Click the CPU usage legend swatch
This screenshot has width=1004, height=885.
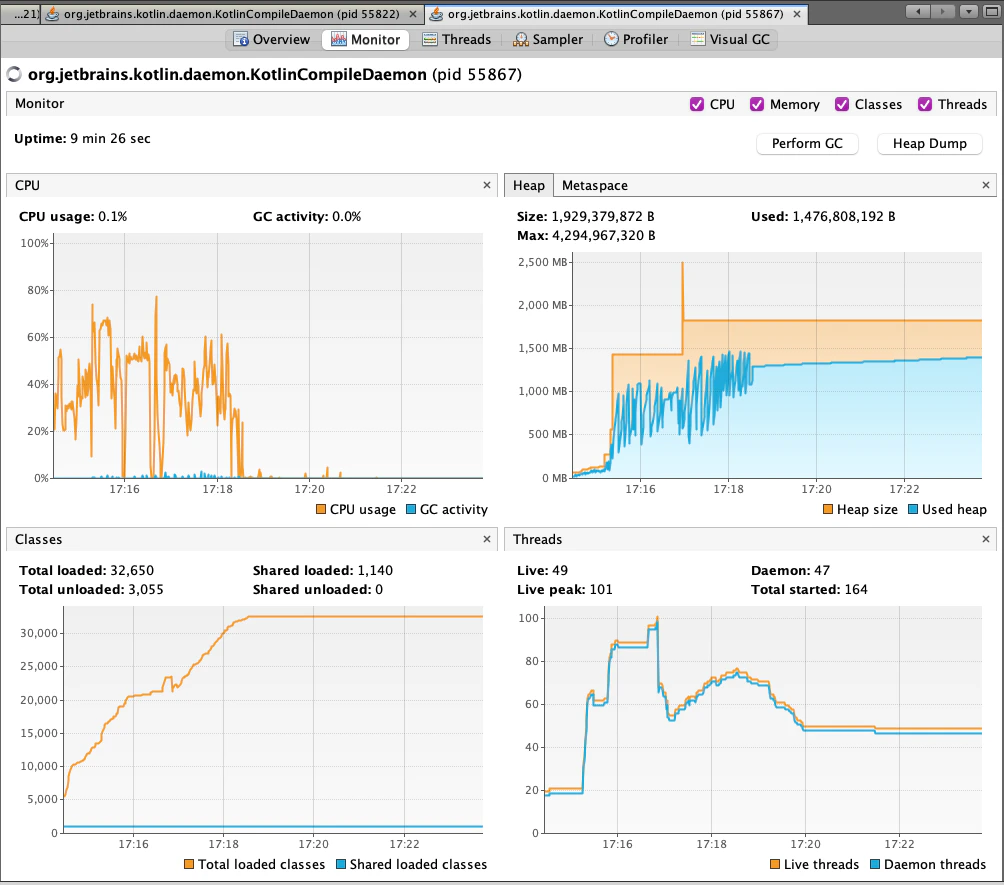[x=321, y=510]
